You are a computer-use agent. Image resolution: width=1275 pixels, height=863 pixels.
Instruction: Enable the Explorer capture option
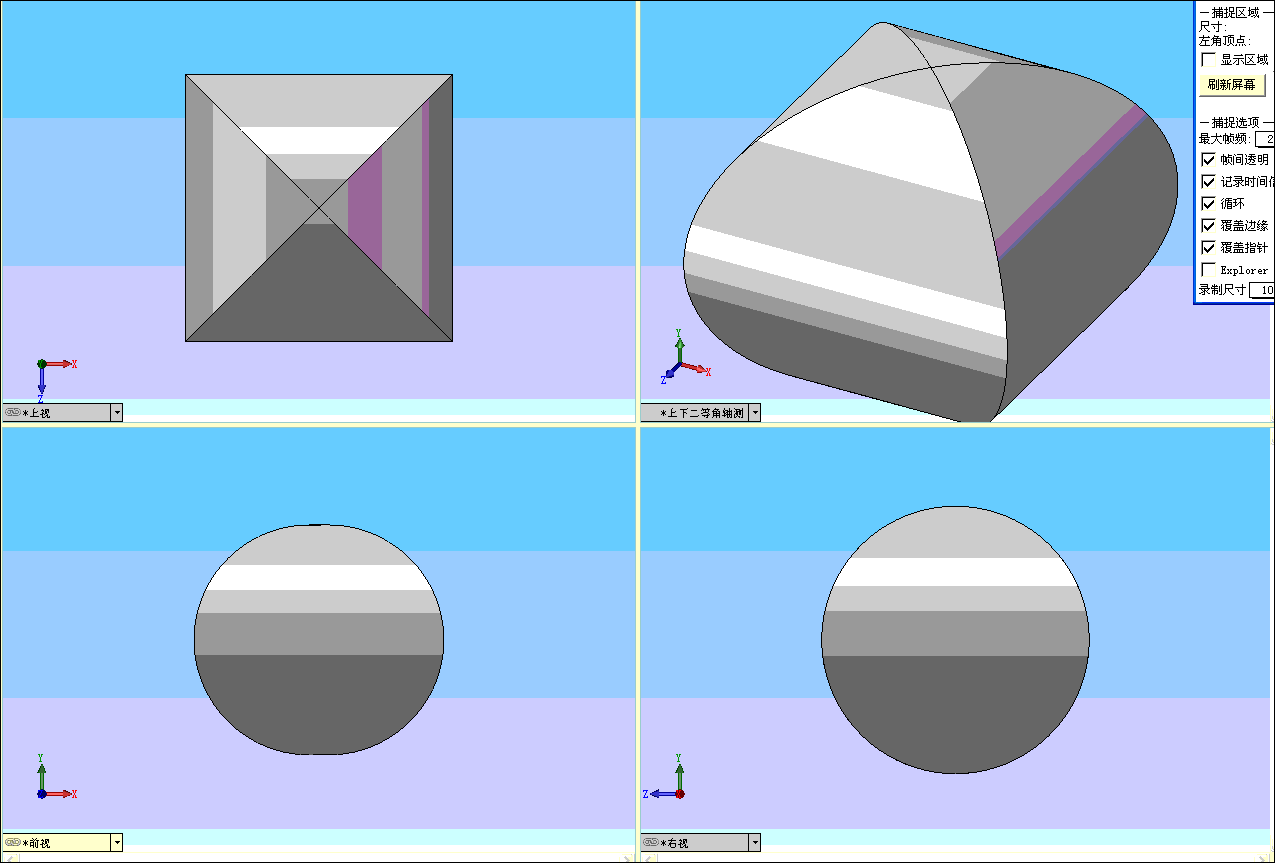(1208, 269)
